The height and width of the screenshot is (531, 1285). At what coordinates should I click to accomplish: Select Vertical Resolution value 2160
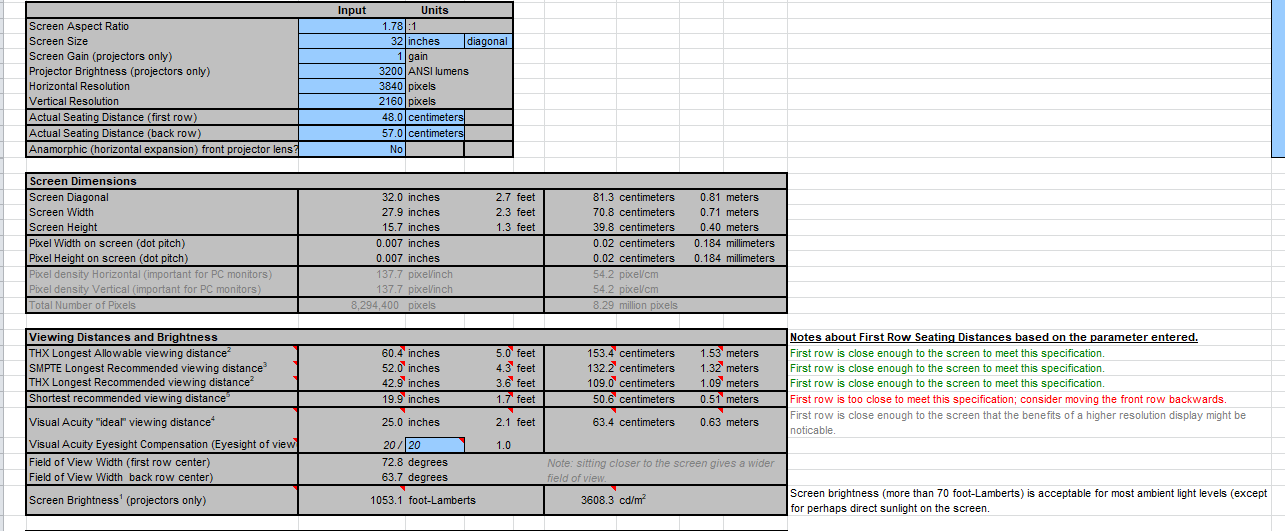point(352,101)
